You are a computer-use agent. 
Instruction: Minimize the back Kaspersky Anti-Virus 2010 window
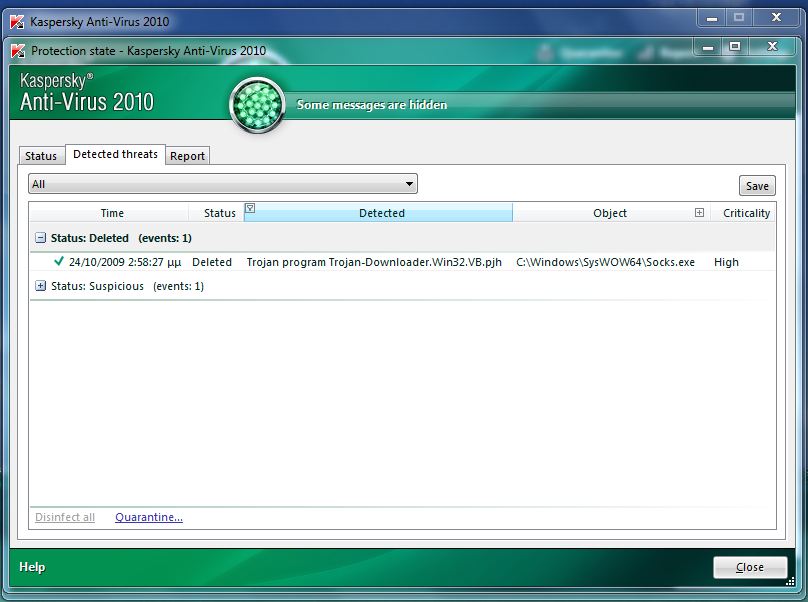(712, 19)
